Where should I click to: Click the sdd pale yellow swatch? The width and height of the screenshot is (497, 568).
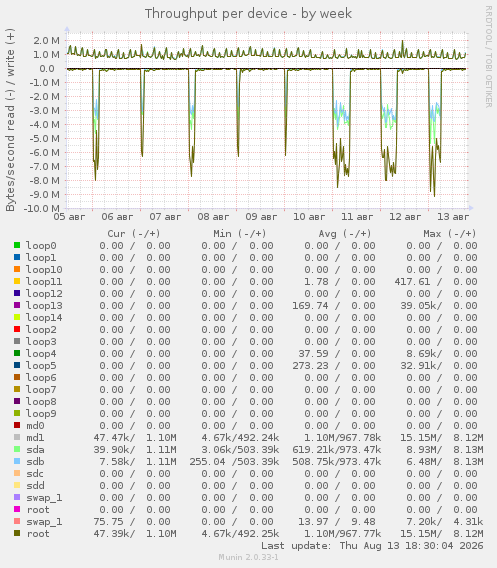pyautogui.click(x=17, y=485)
